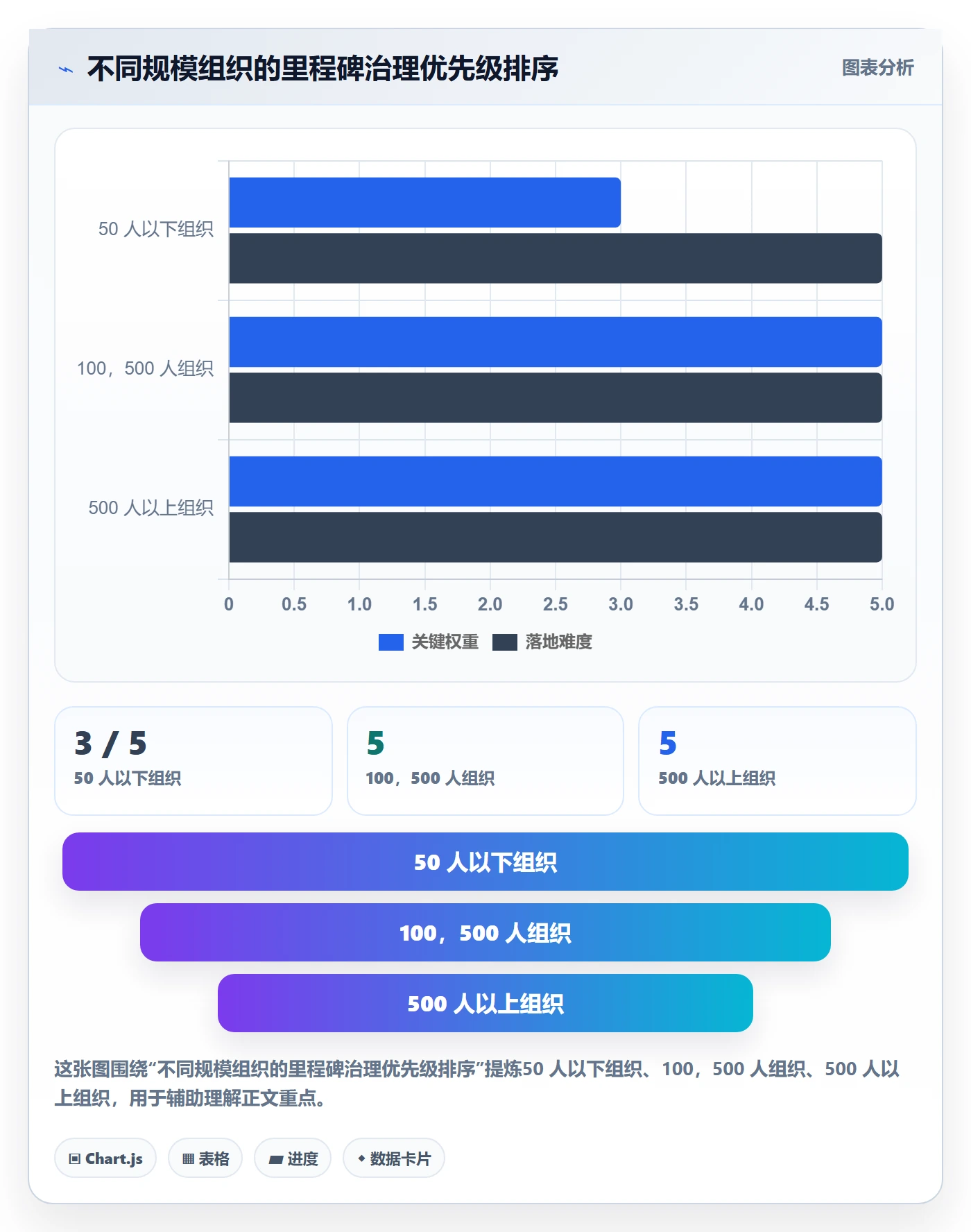
Task: Click the dark bar for 100，500 人组织
Action: pos(556,397)
